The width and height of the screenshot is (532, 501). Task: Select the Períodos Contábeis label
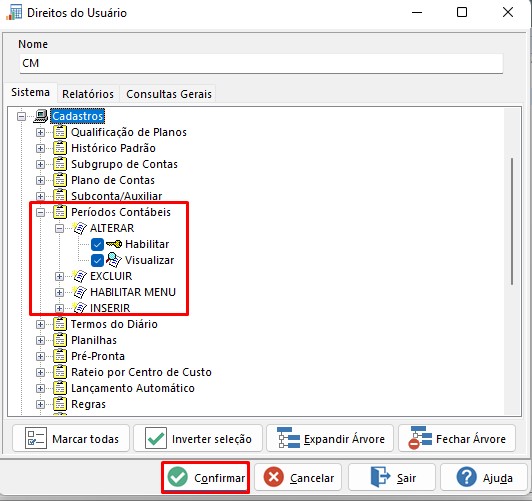pyautogui.click(x=121, y=212)
